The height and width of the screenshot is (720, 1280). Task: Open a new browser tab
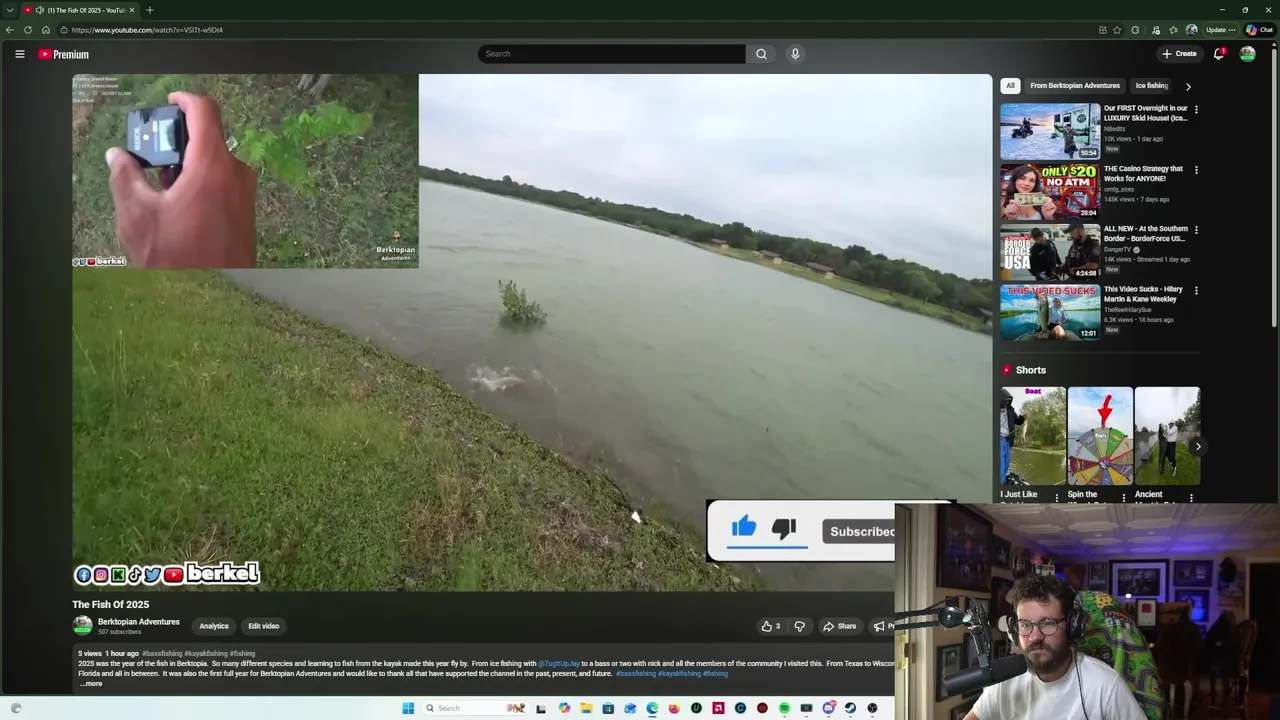click(x=149, y=10)
